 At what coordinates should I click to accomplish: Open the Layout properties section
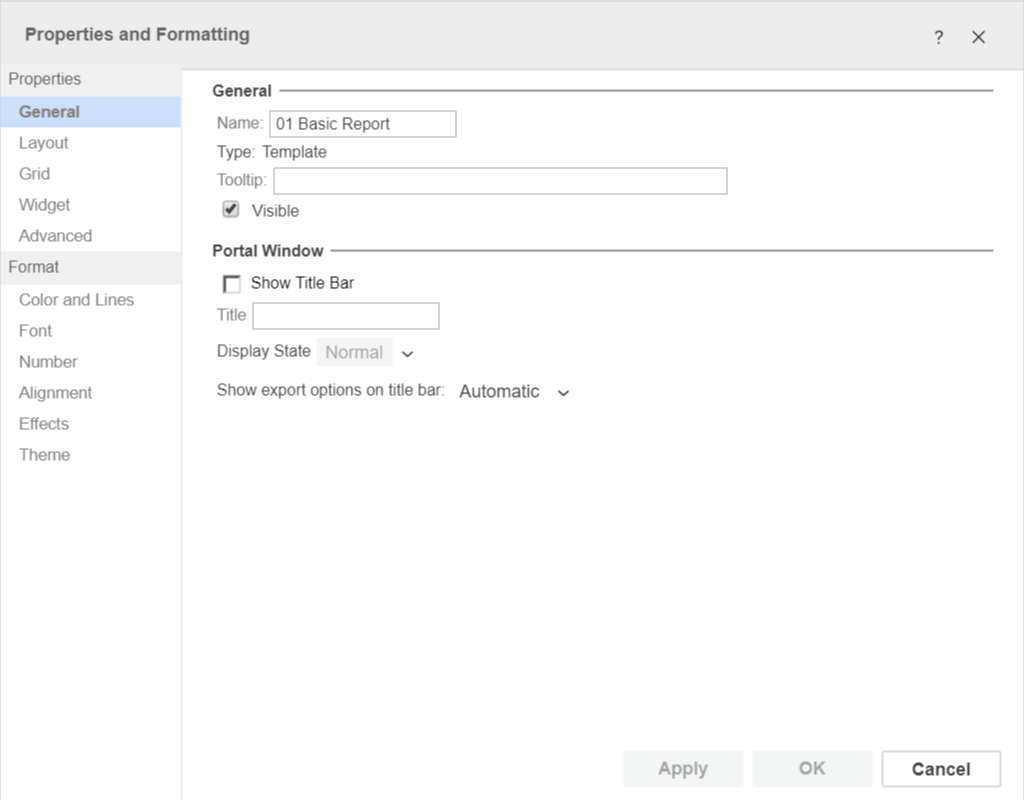[x=44, y=143]
